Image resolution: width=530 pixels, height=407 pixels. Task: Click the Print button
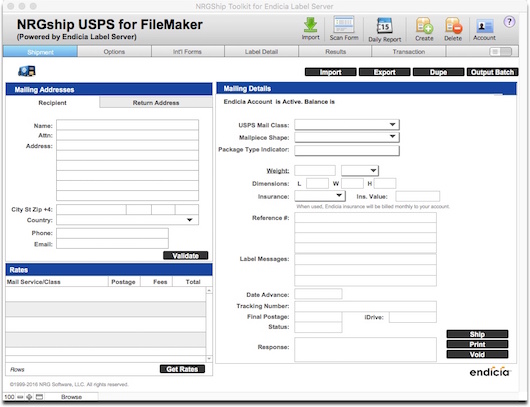tap(477, 344)
